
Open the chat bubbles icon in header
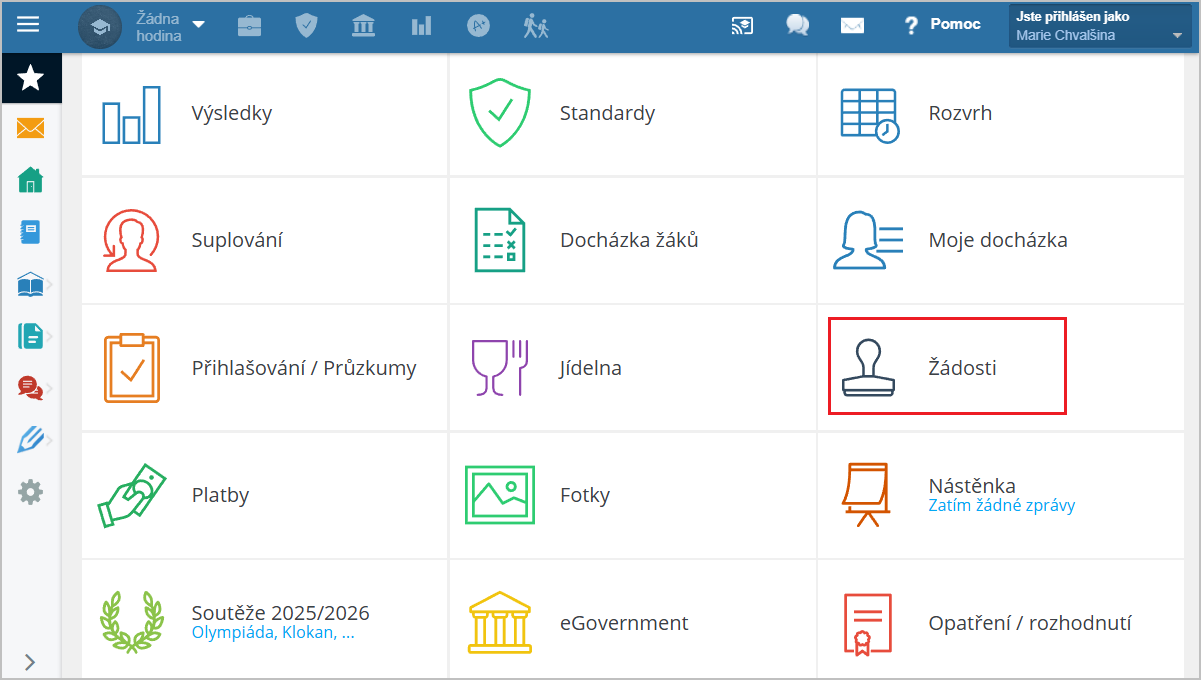797,26
